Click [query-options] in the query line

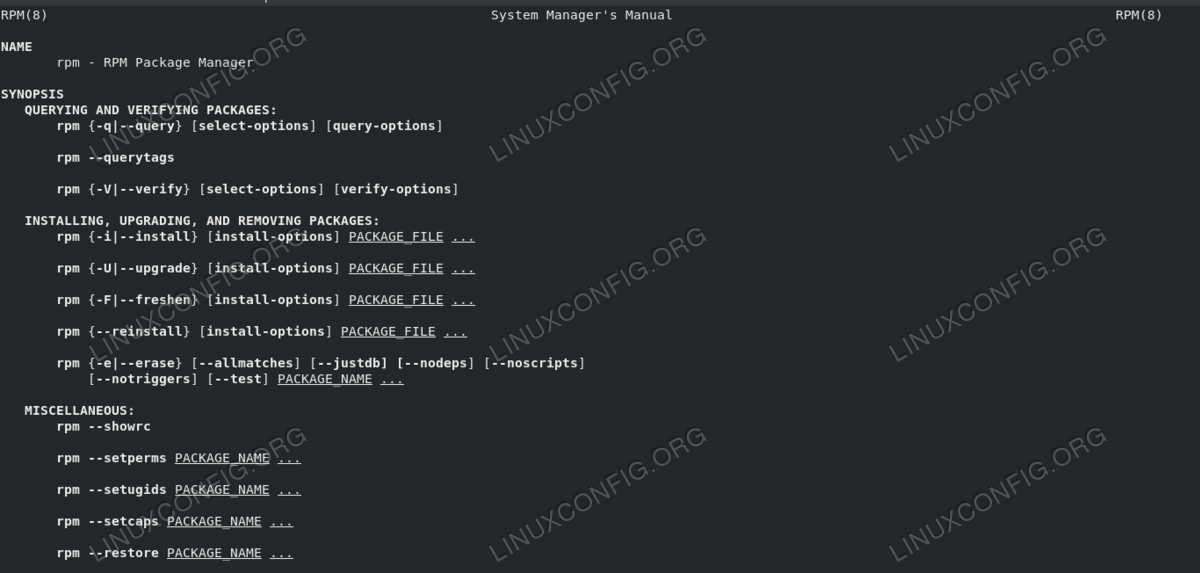coord(384,126)
